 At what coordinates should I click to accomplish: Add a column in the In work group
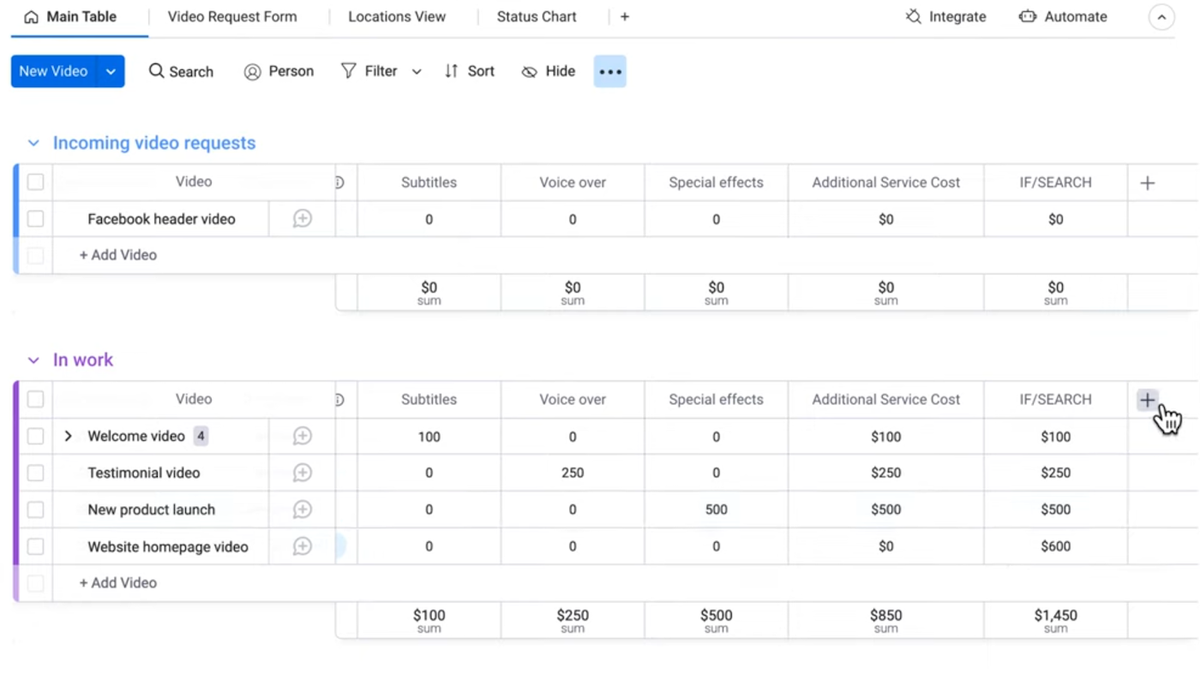[1147, 400]
